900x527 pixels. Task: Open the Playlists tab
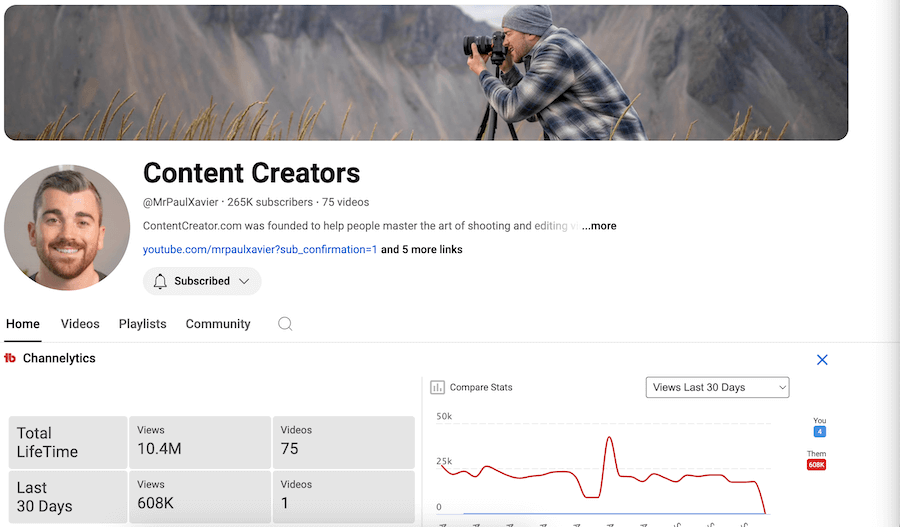pyautogui.click(x=142, y=324)
